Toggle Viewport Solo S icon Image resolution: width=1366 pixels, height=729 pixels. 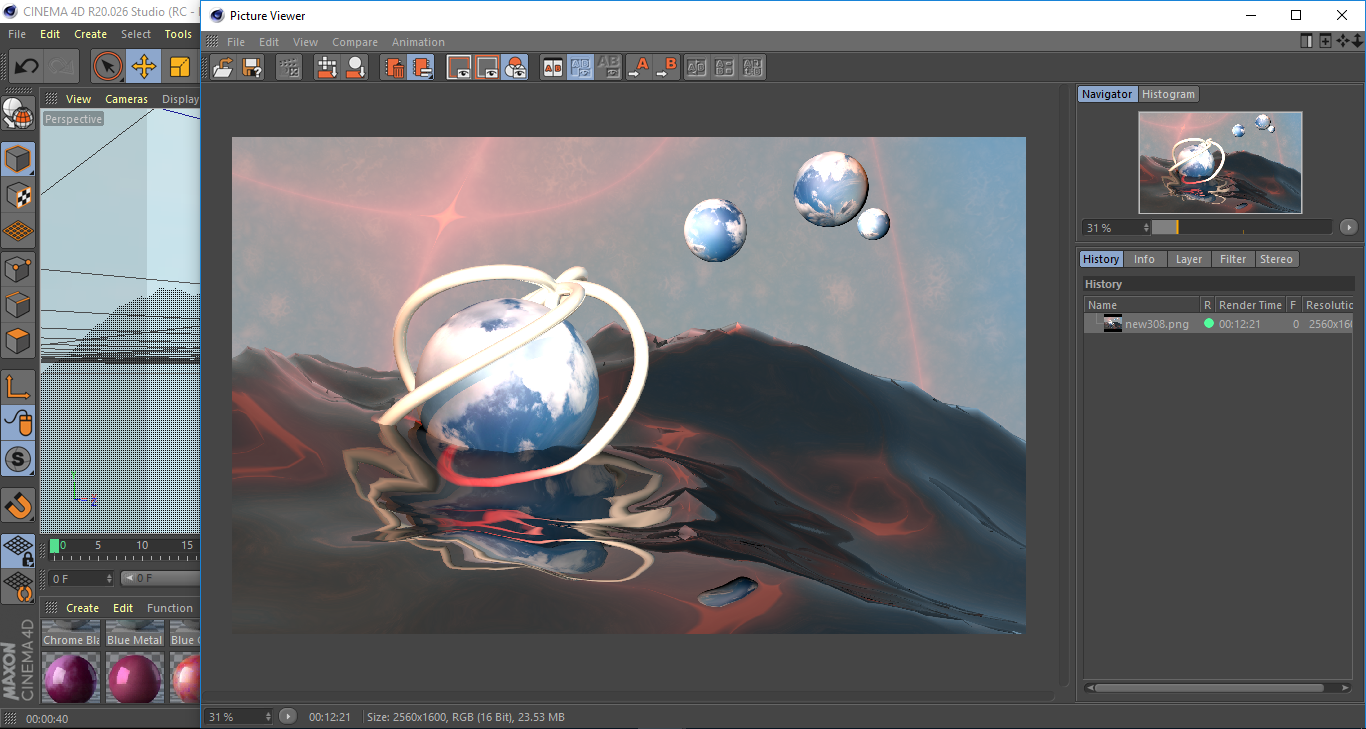pos(18,460)
